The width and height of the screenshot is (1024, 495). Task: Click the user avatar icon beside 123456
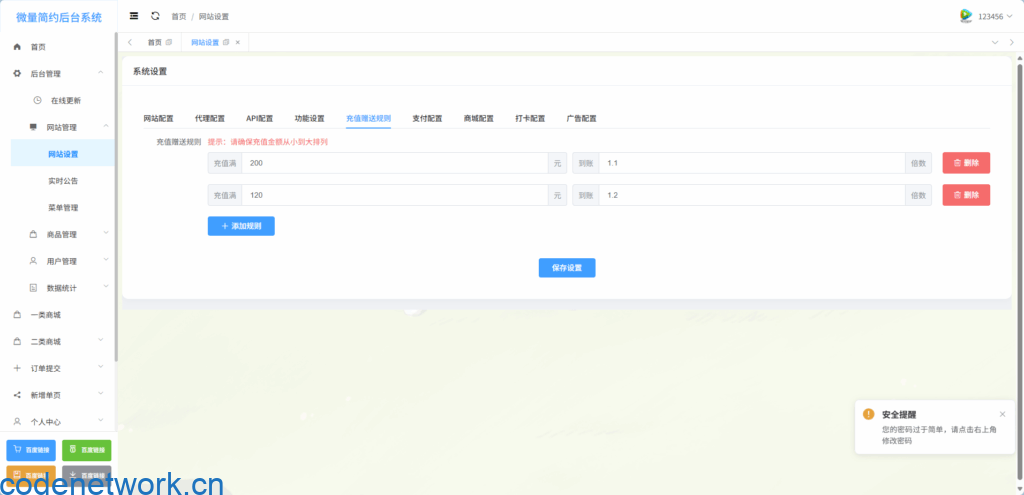click(x=965, y=16)
